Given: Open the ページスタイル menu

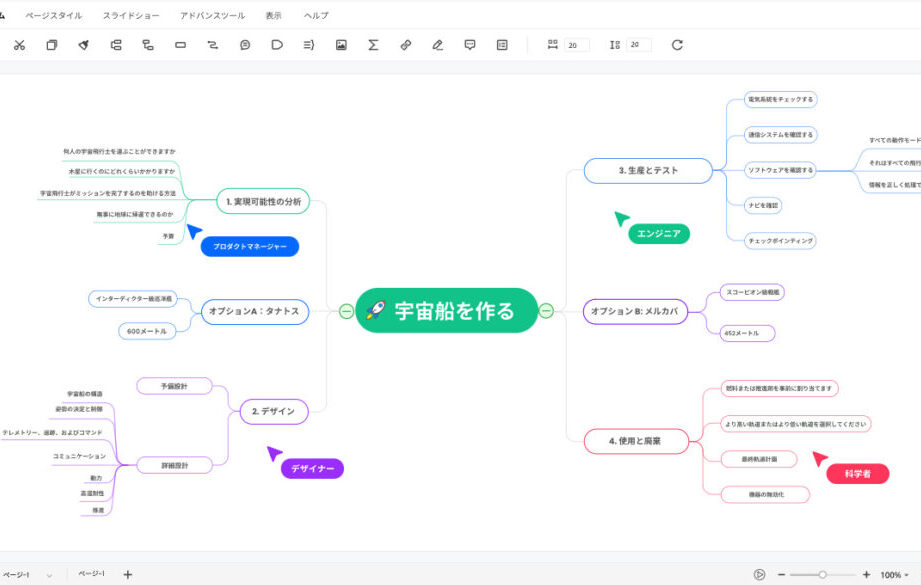Looking at the screenshot, I should 53,16.
